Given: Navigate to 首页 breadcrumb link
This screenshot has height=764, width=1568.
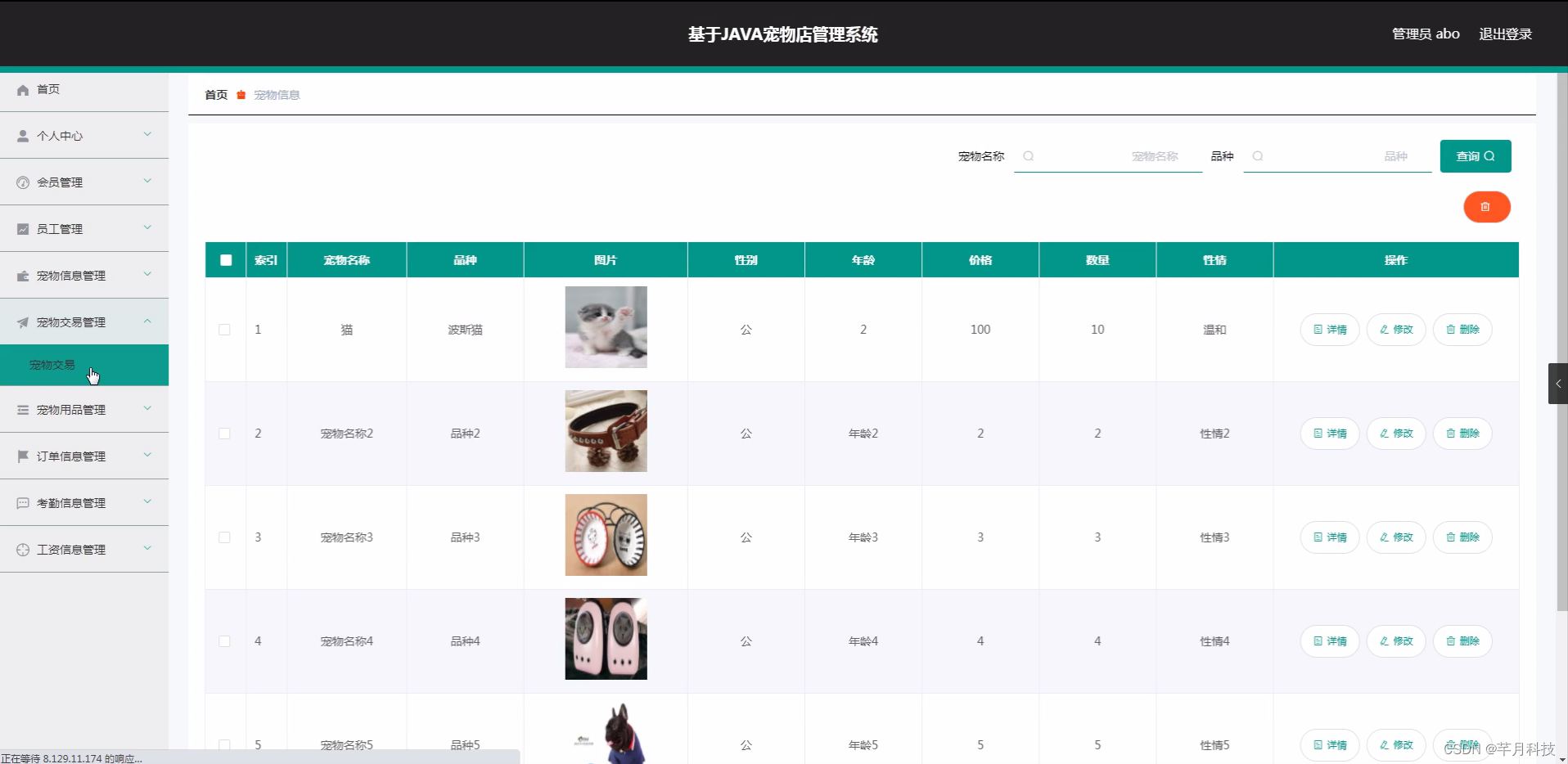Looking at the screenshot, I should (215, 94).
